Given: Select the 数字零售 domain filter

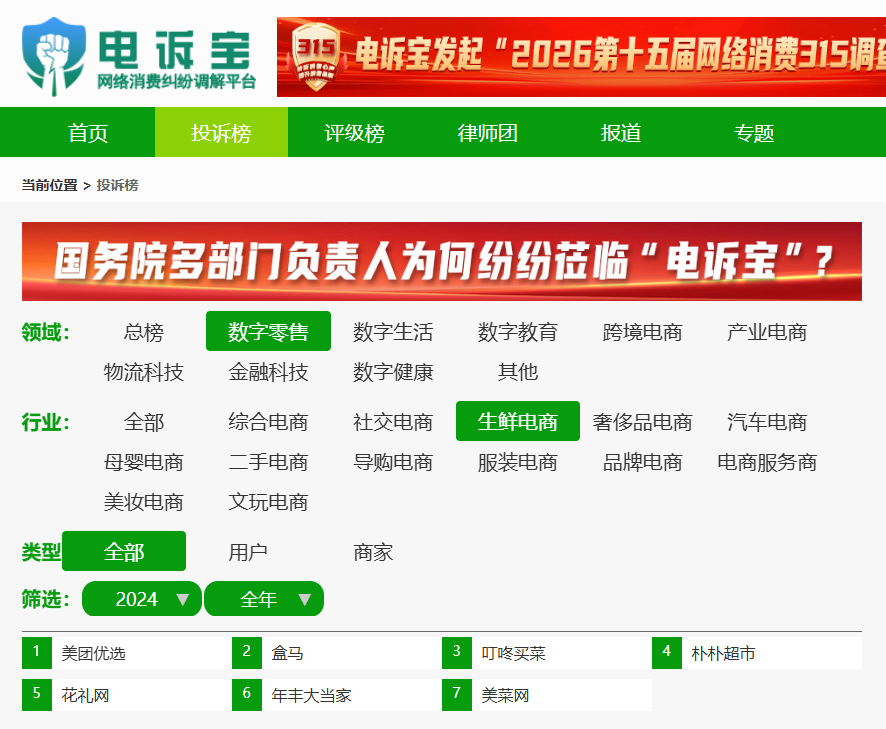Looking at the screenshot, I should pos(268,331).
